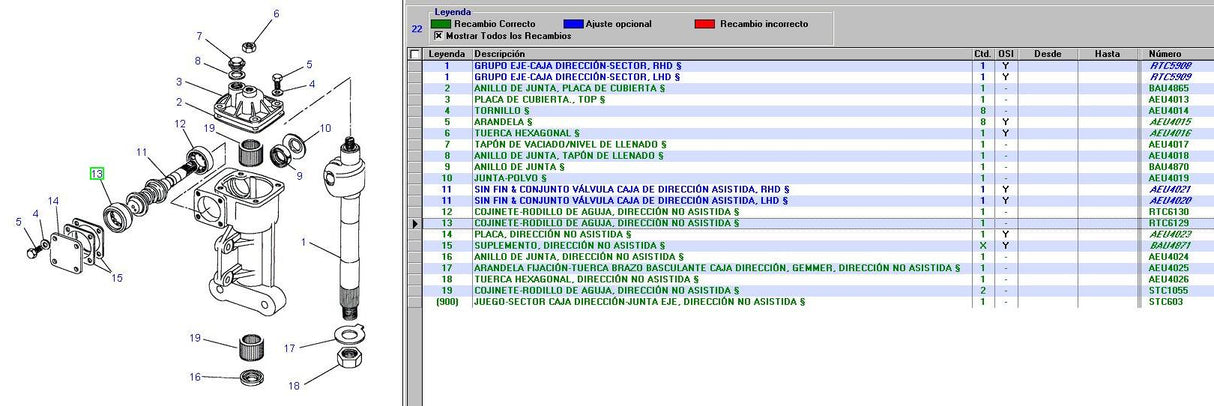Viewport: 1214px width, 406px height.
Task: Click the OSI column header
Action: tap(1006, 54)
